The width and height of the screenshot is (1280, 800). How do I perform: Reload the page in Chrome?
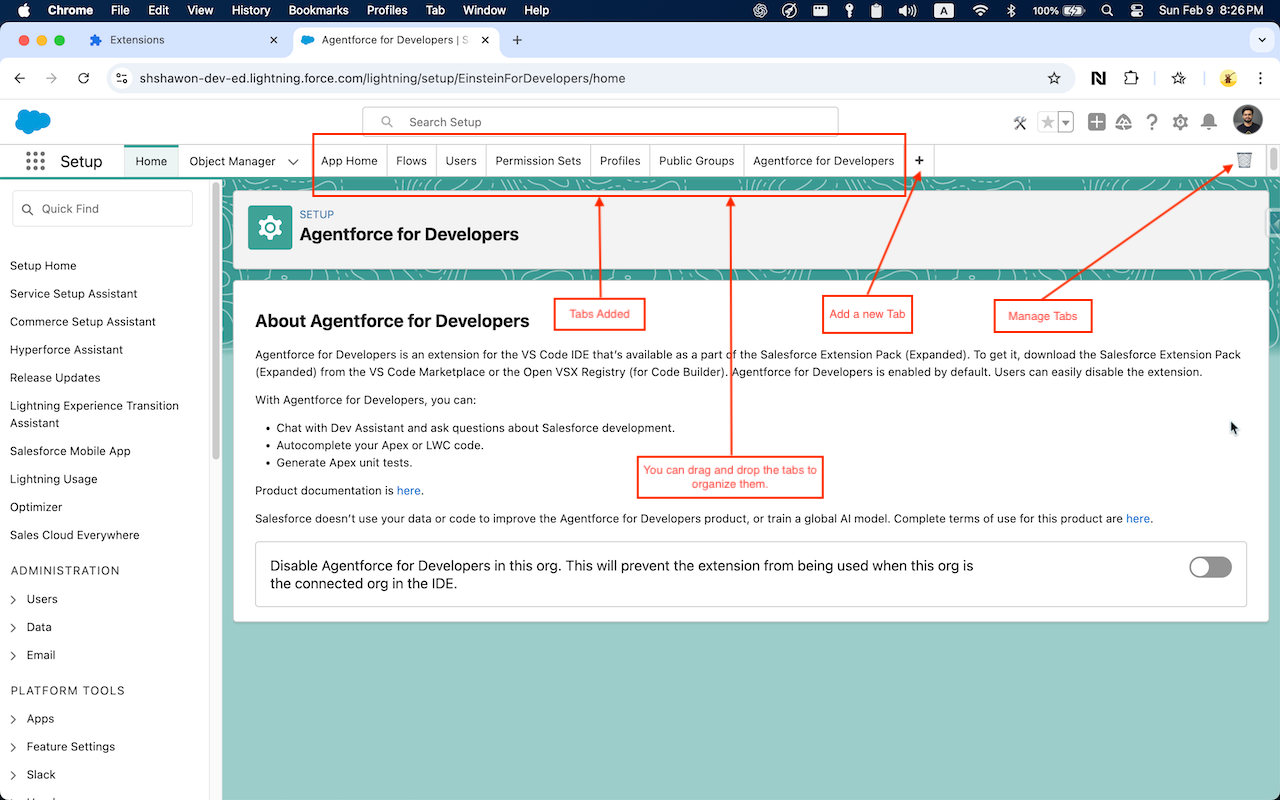84,78
